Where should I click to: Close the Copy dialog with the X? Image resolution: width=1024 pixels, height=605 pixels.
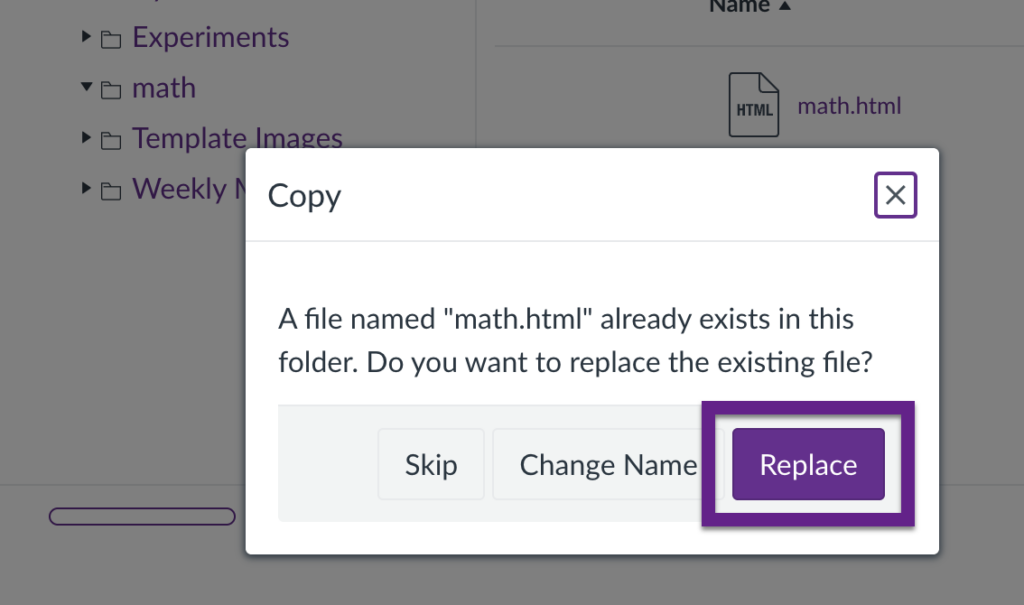(895, 195)
